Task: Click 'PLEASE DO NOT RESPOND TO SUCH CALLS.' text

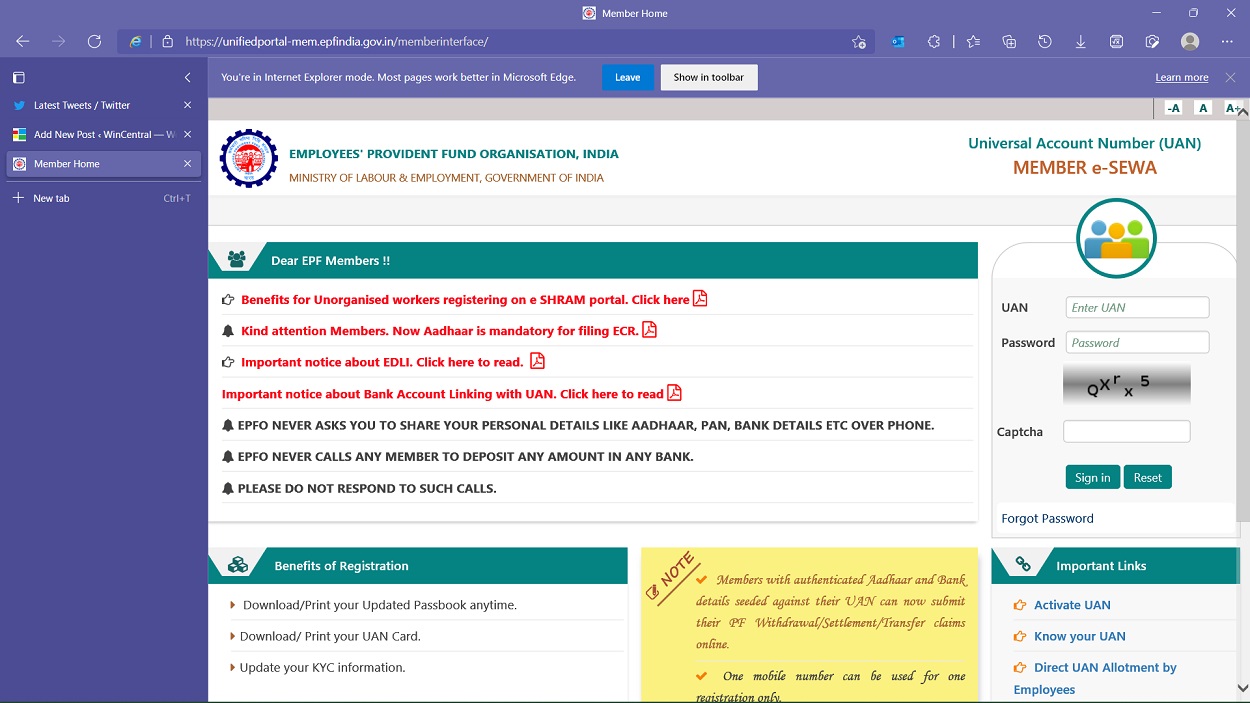Action: tap(367, 488)
